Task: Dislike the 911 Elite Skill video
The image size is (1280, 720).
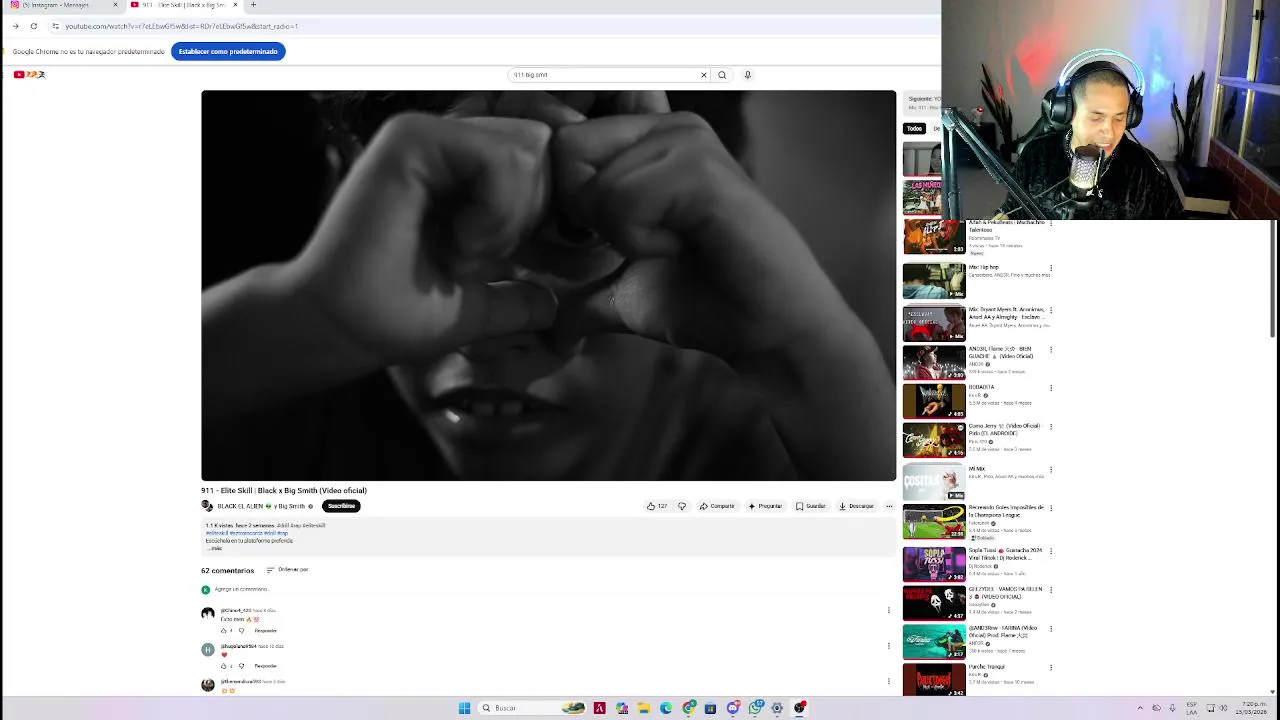Action: click(x=682, y=506)
